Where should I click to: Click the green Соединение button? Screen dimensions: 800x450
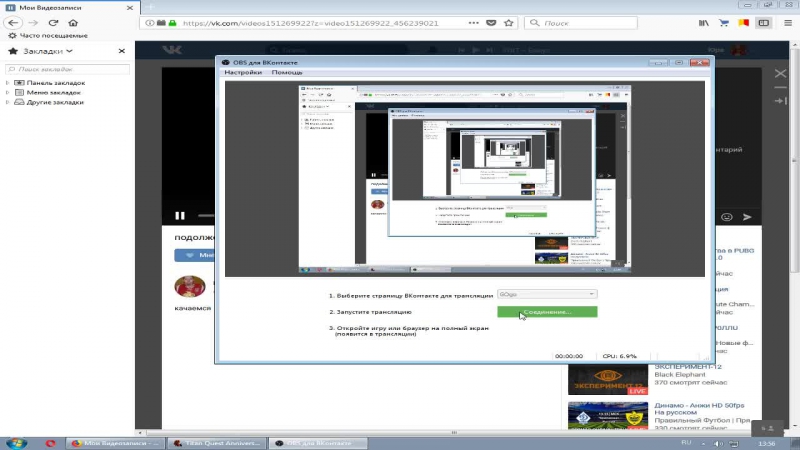click(x=547, y=312)
